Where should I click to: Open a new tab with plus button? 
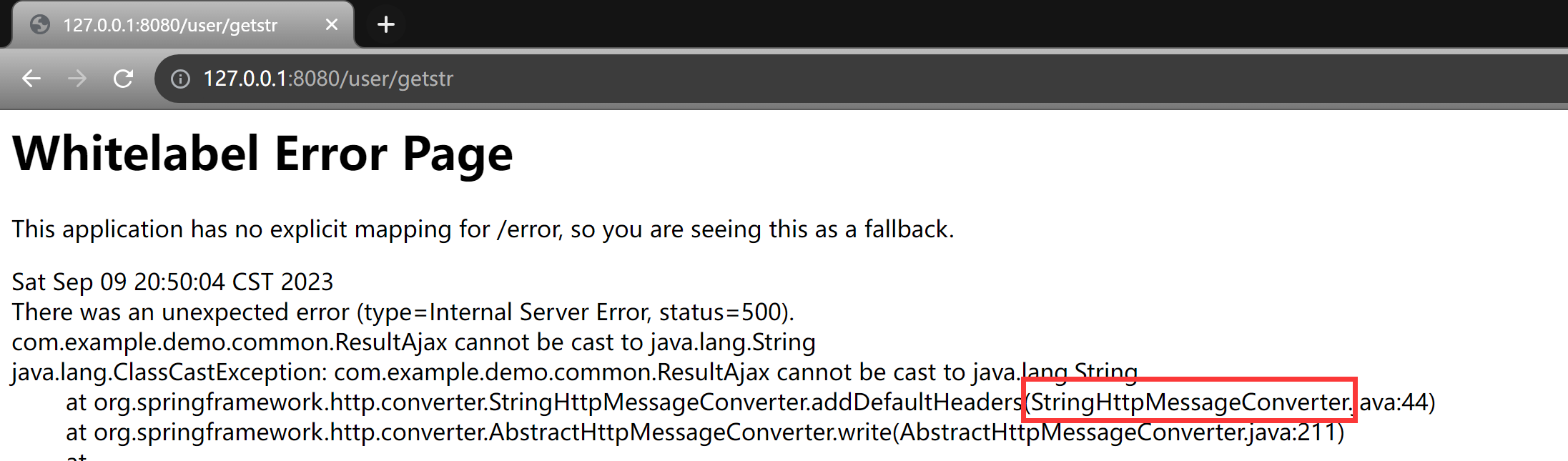(x=386, y=25)
